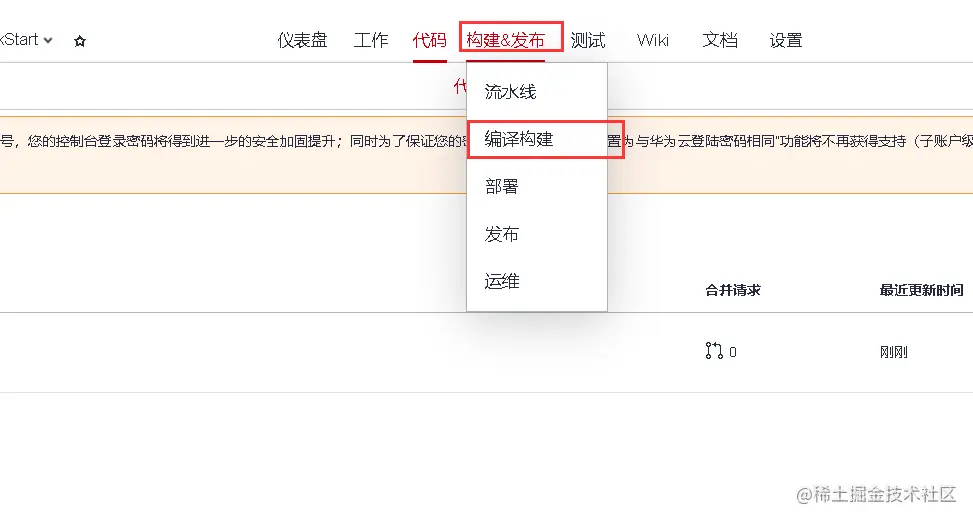Click the 最近更新时间 column header
This screenshot has width=973, height=521.
tap(921, 290)
